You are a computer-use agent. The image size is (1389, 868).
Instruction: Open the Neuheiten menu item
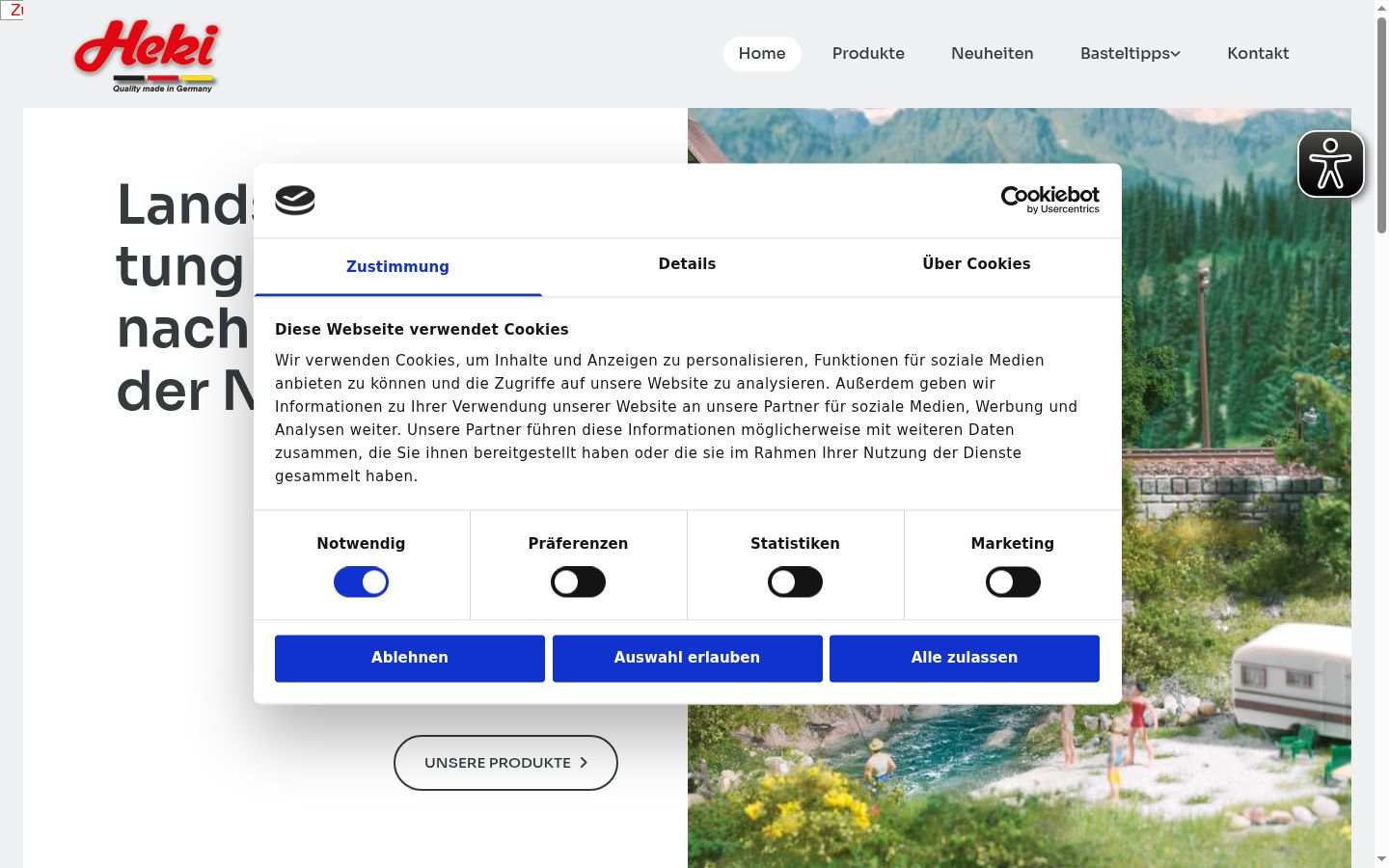(x=993, y=54)
